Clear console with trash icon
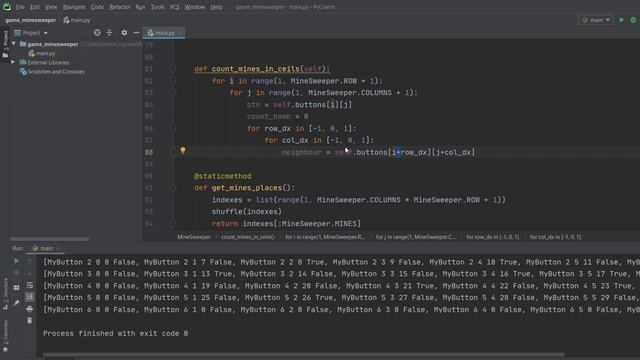The width and height of the screenshot is (640, 360). [x=29, y=321]
